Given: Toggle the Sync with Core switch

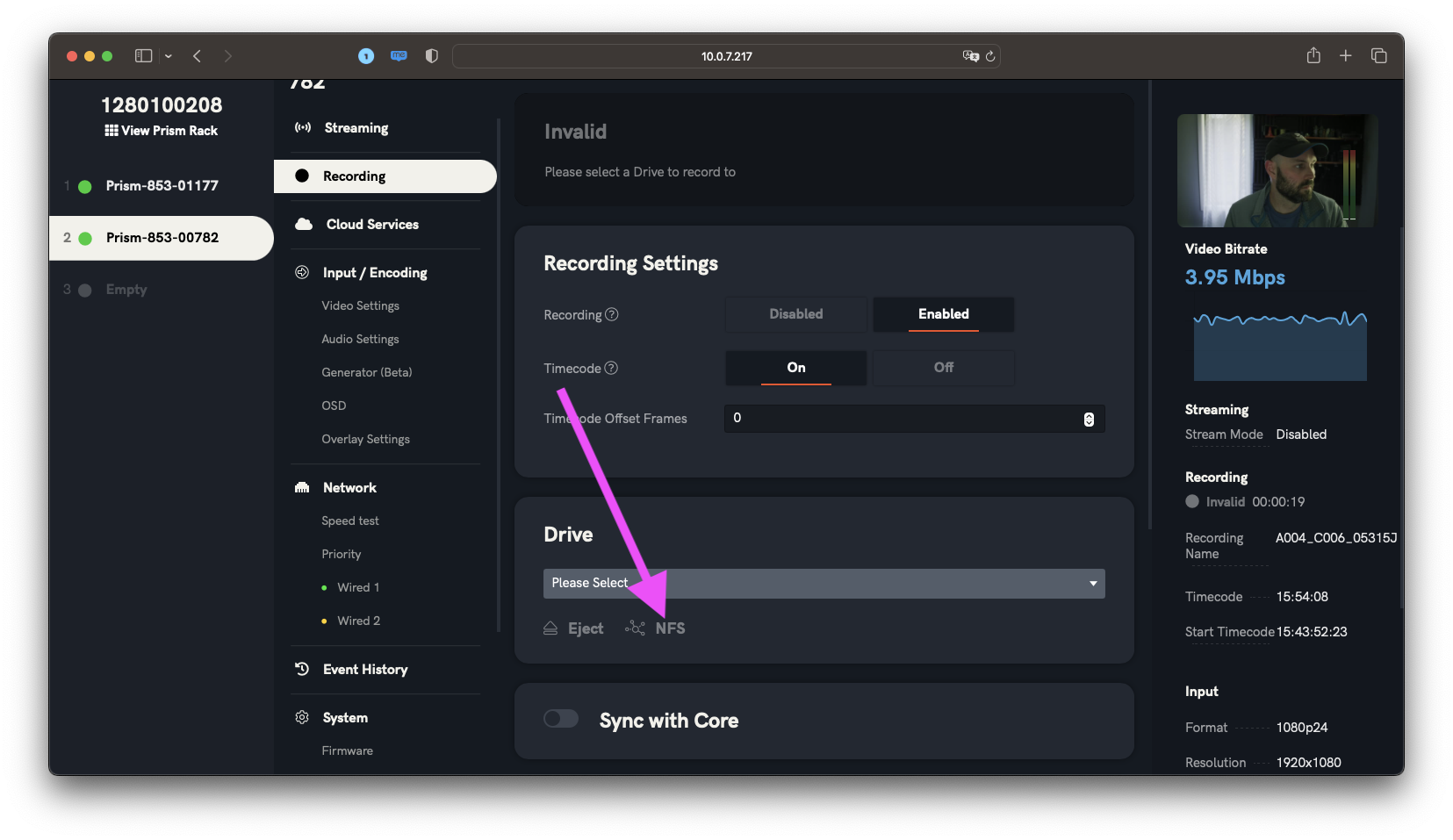Looking at the screenshot, I should click(x=561, y=719).
